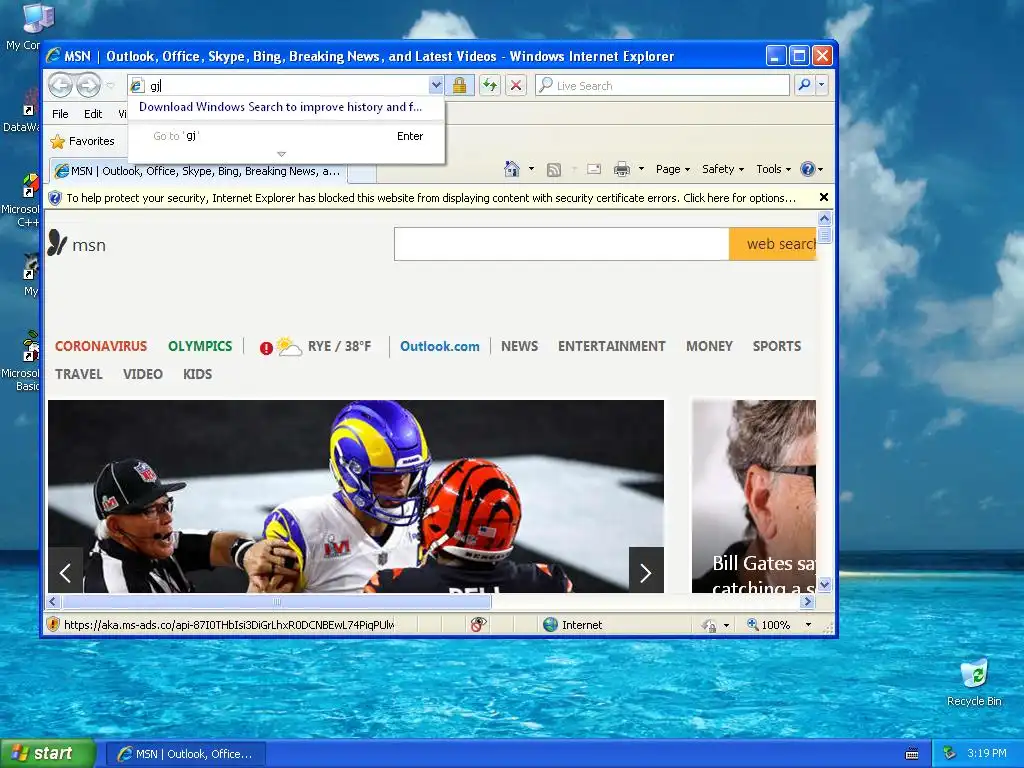1024x768 pixels.
Task: Click the RSS feeds icon
Action: [554, 170]
